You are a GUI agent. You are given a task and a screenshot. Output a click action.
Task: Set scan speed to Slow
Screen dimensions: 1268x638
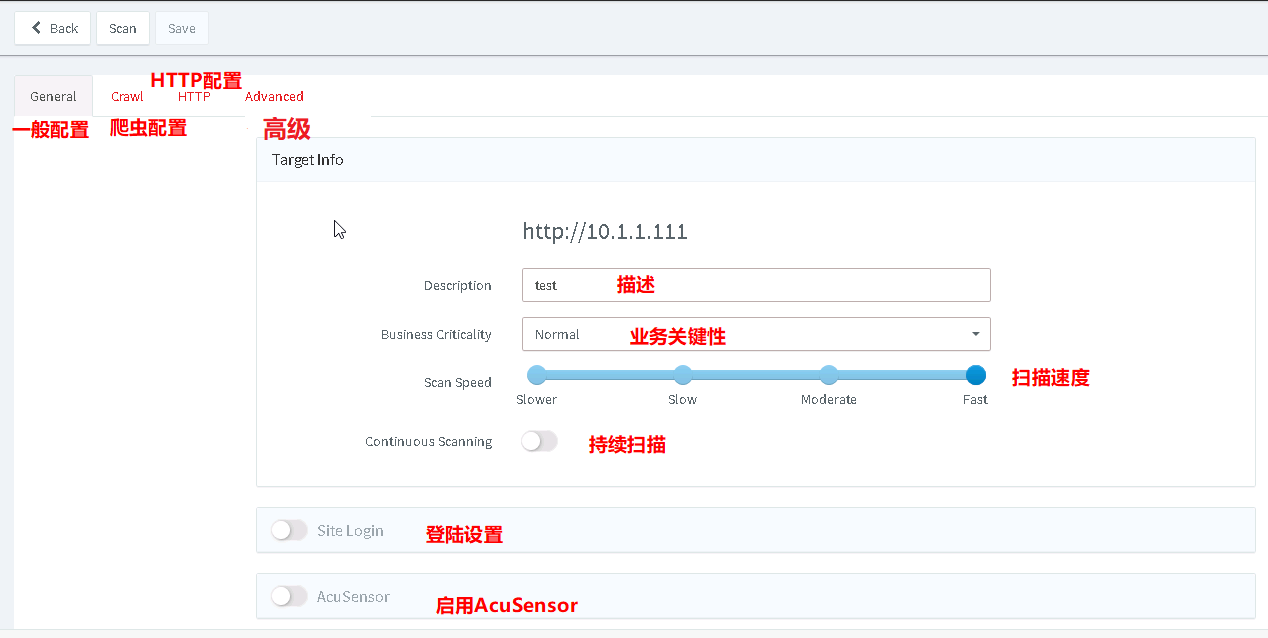coord(683,375)
